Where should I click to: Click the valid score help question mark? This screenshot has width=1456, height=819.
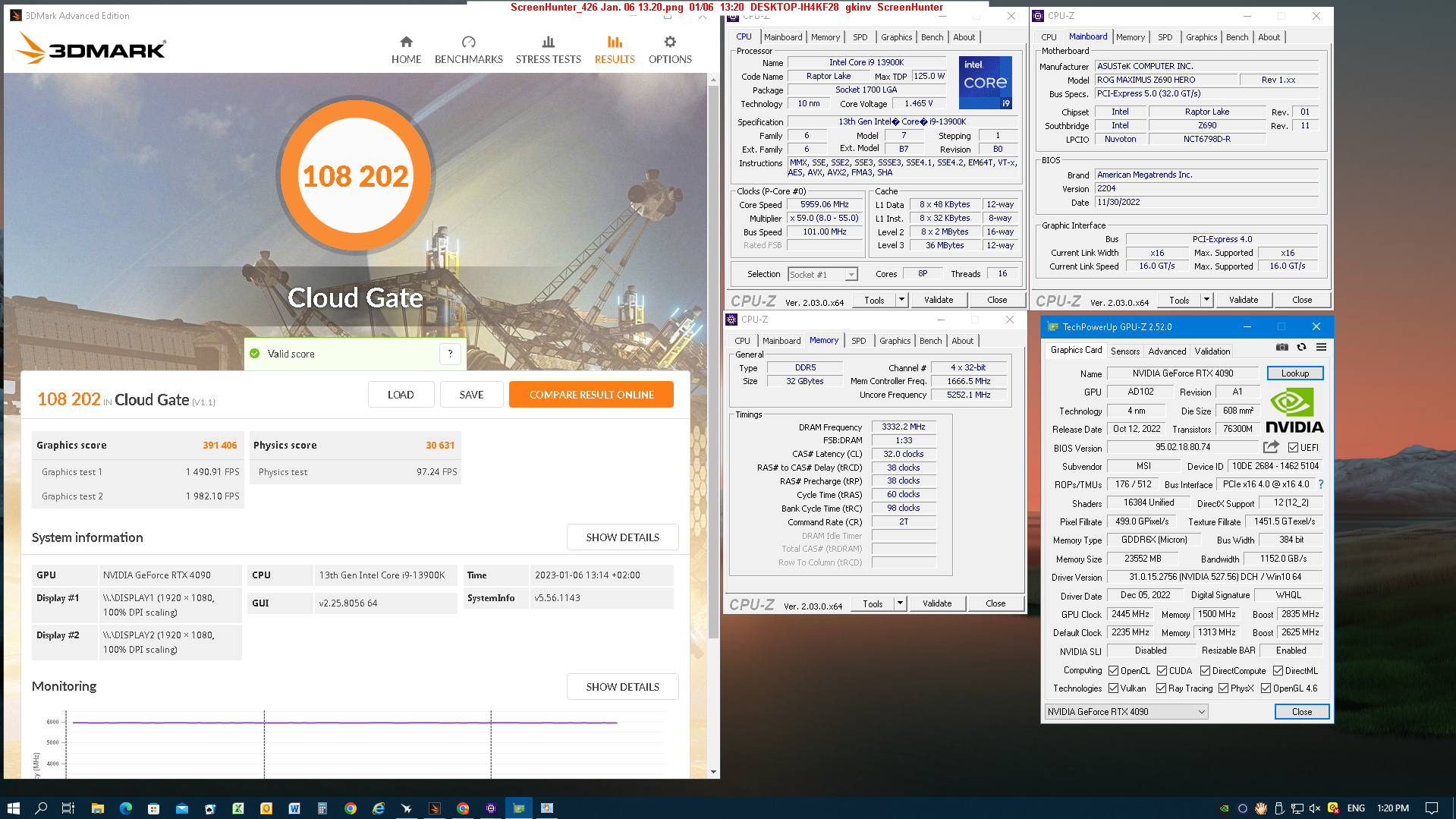point(450,354)
